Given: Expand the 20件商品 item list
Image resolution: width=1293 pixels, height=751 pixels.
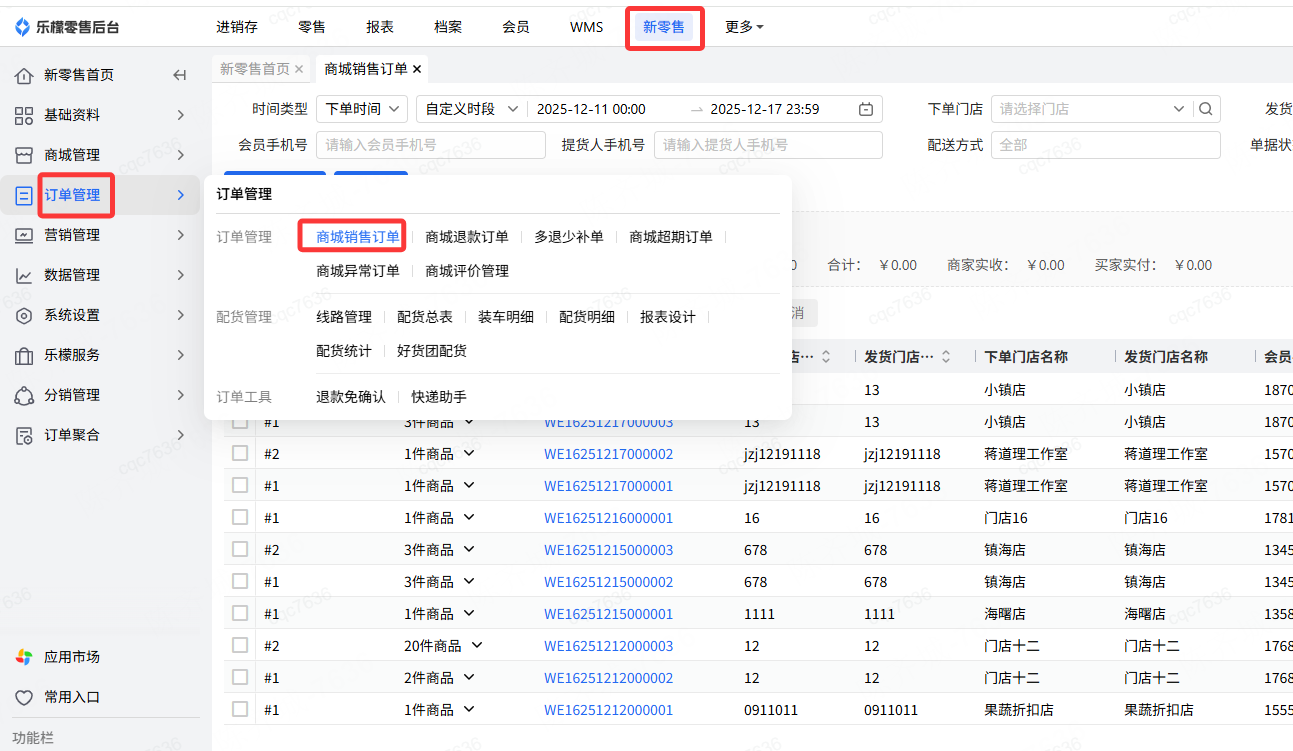Looking at the screenshot, I should click(x=476, y=646).
